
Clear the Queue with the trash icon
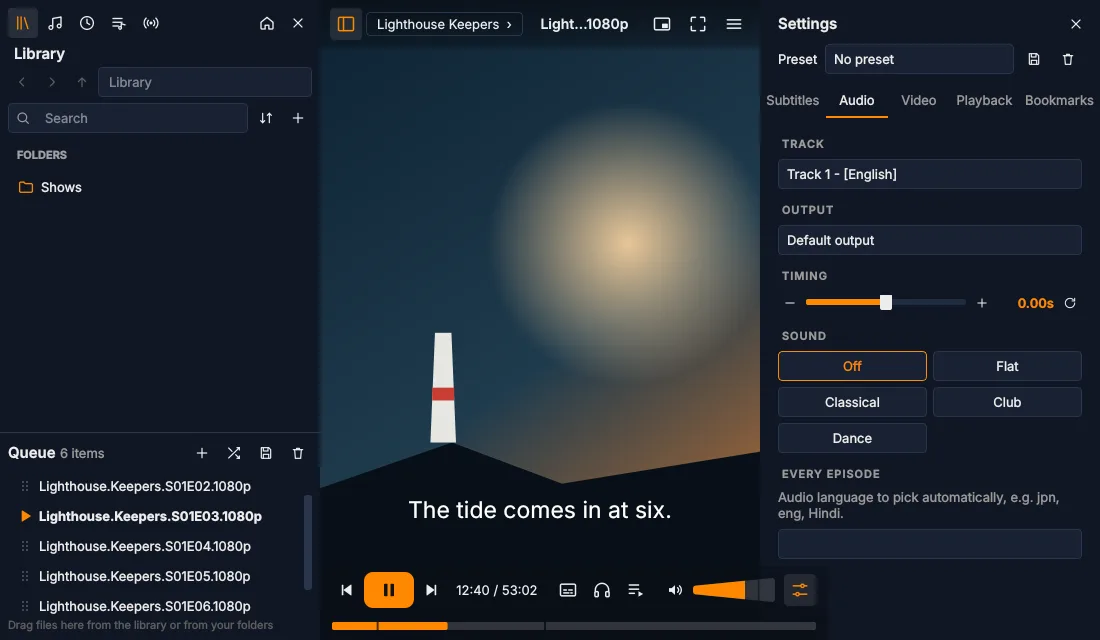[x=298, y=453]
